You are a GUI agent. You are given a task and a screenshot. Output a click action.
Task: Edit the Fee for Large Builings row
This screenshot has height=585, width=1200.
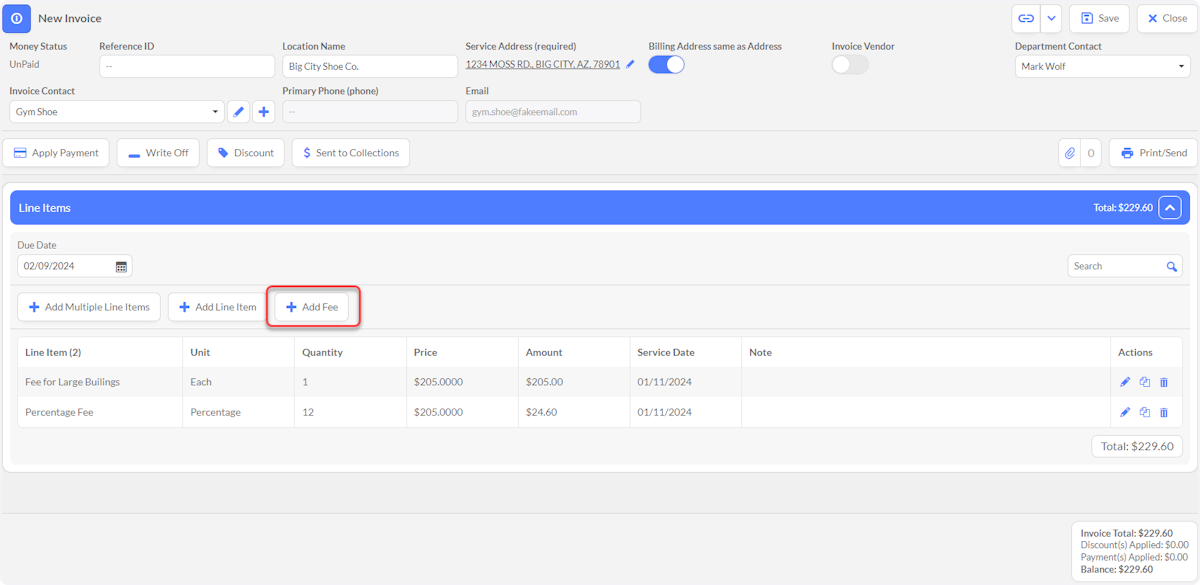click(1125, 382)
